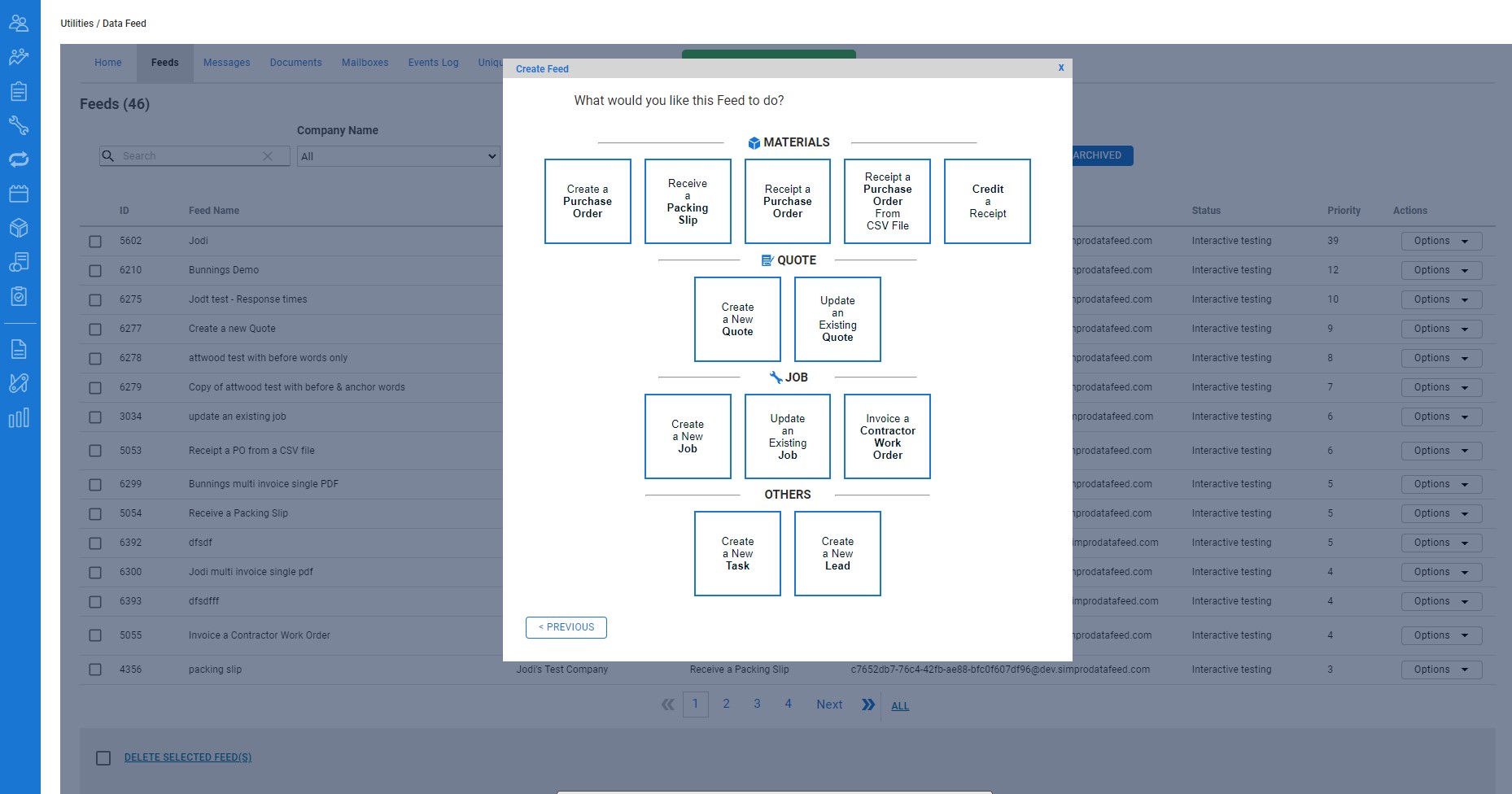This screenshot has height=794, width=1512.
Task: Check the box beside Delete Selected Feed(s)
Action: 103,758
